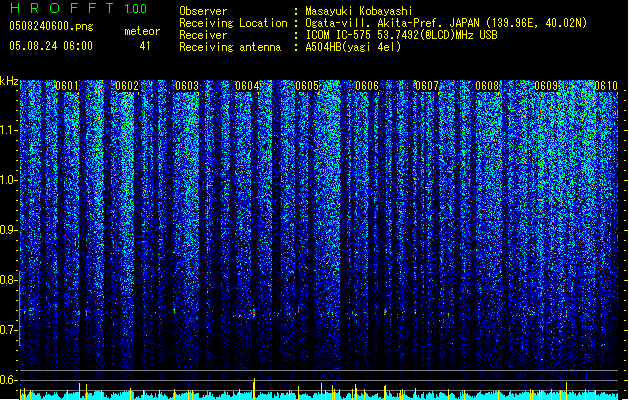Click the 1.0 kHz axis label
Image resolution: width=629 pixels, height=400 pixels.
pos(8,180)
